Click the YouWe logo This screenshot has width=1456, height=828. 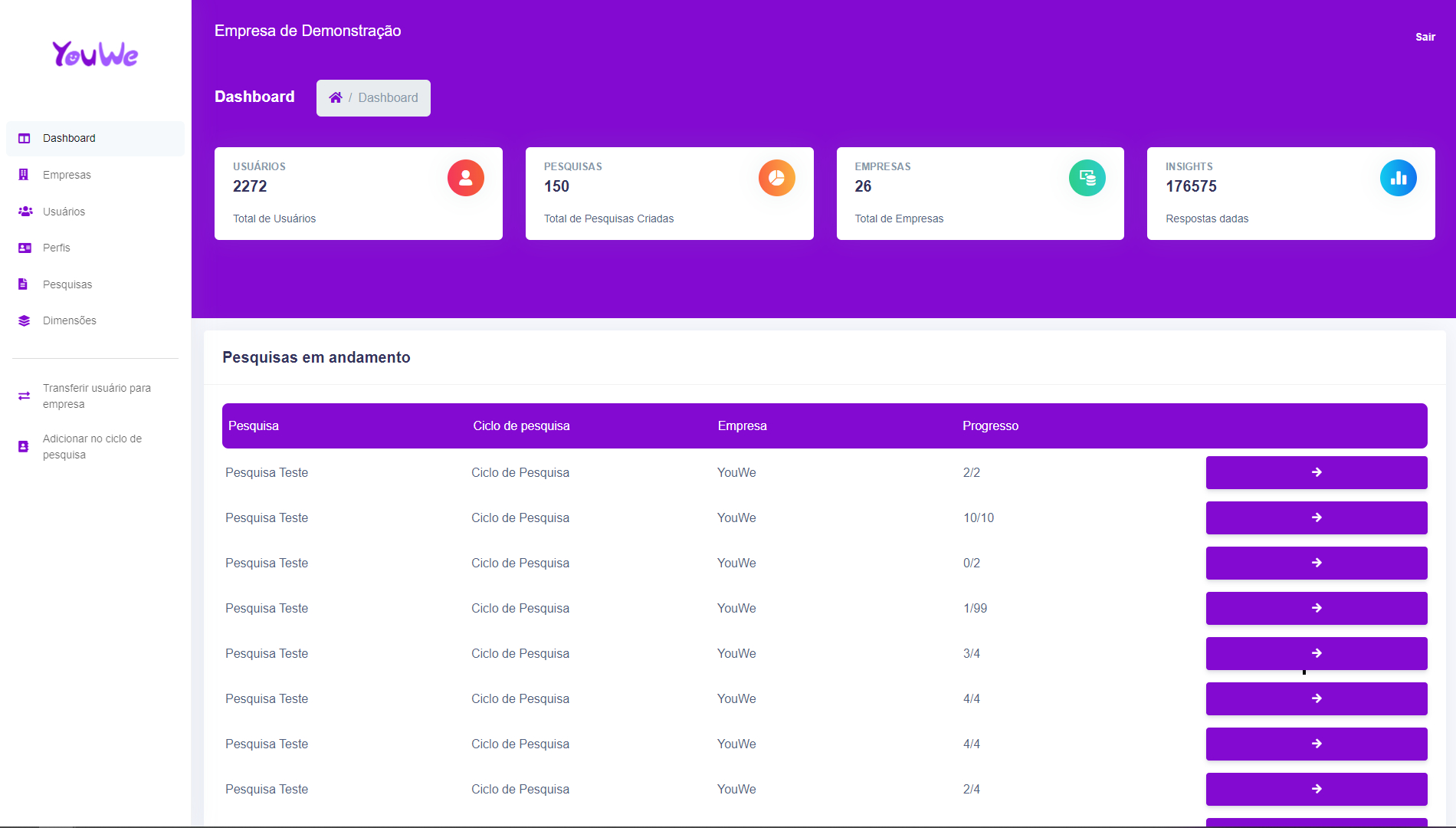point(95,54)
